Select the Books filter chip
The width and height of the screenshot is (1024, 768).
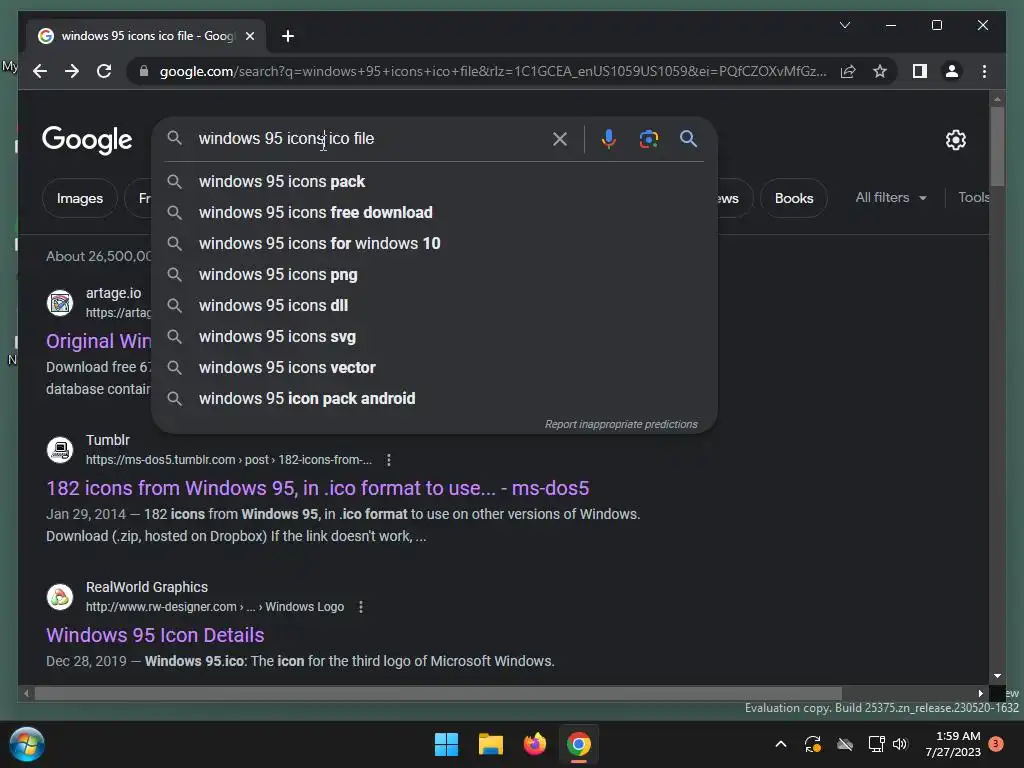tap(793, 198)
